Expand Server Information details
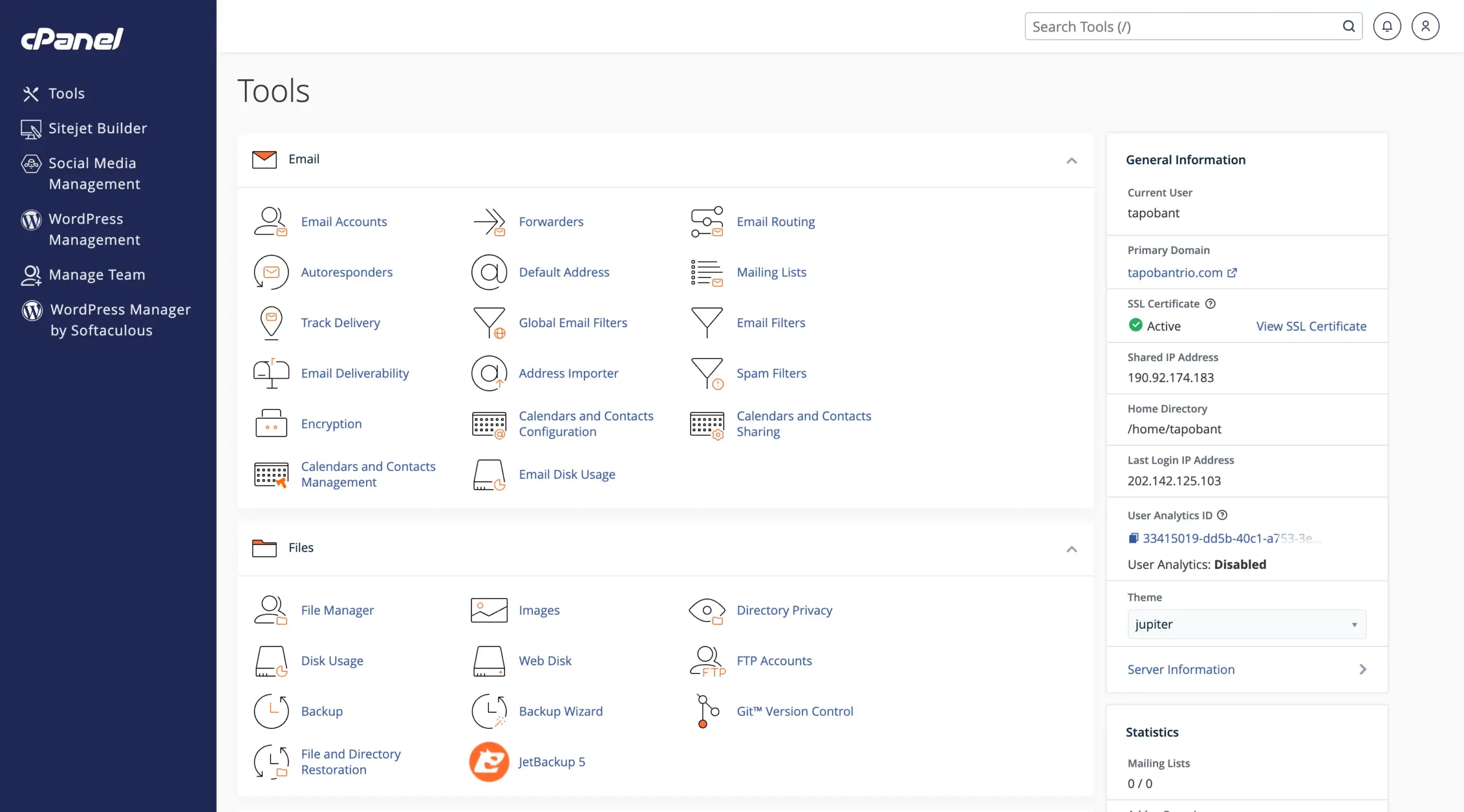Screen dimensions: 1464x812 point(1181,669)
